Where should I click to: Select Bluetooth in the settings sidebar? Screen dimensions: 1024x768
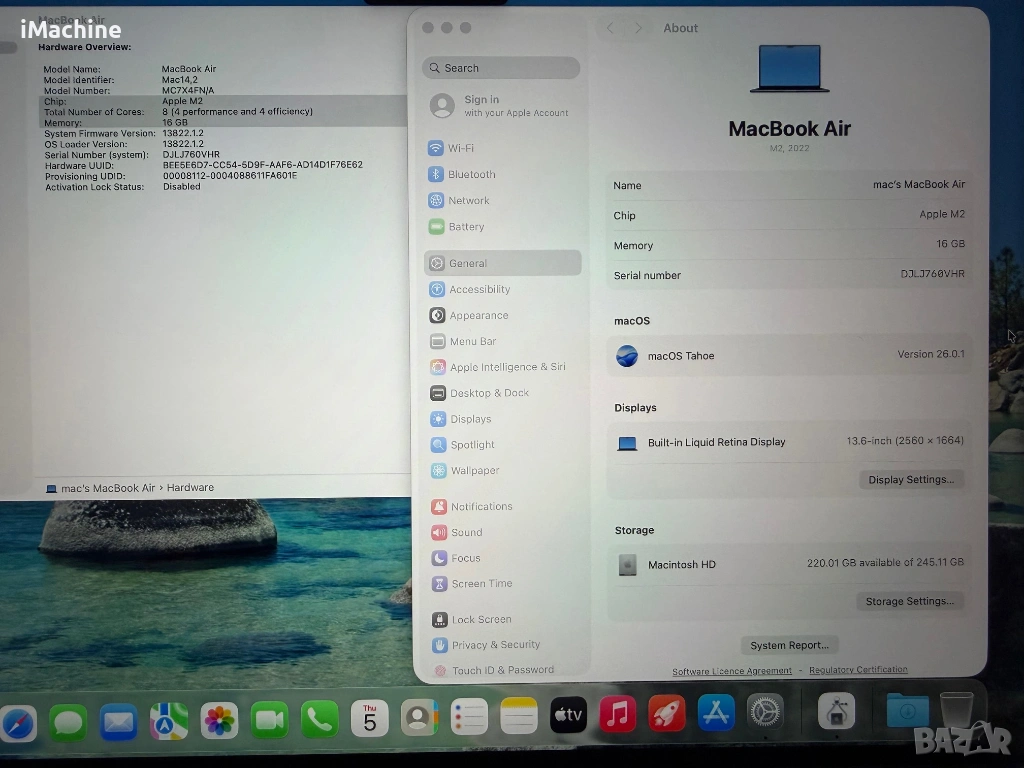click(x=471, y=174)
